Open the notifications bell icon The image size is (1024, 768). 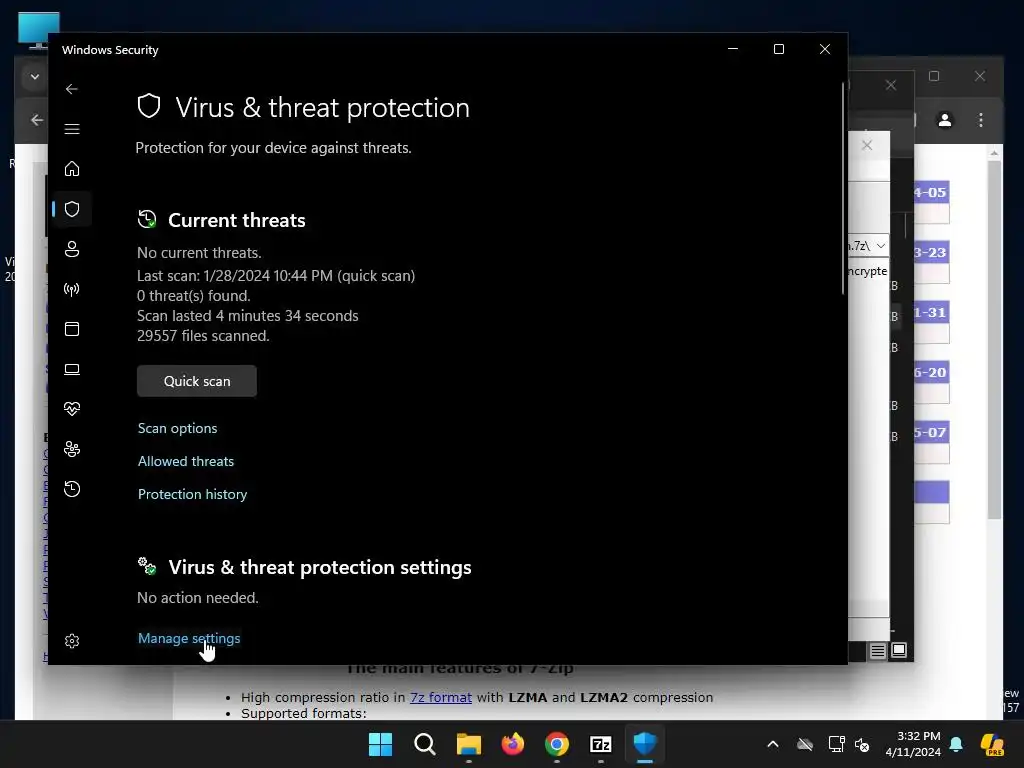click(956, 744)
